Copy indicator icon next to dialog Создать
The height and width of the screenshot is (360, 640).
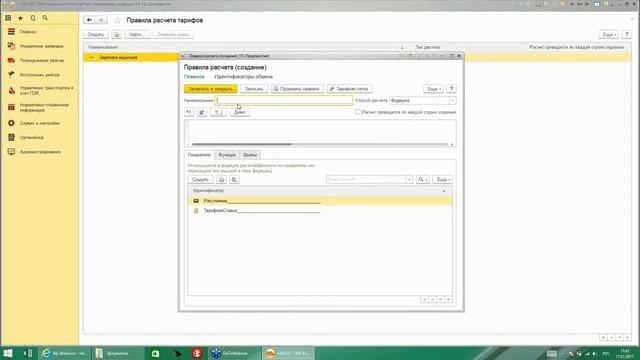coord(221,180)
